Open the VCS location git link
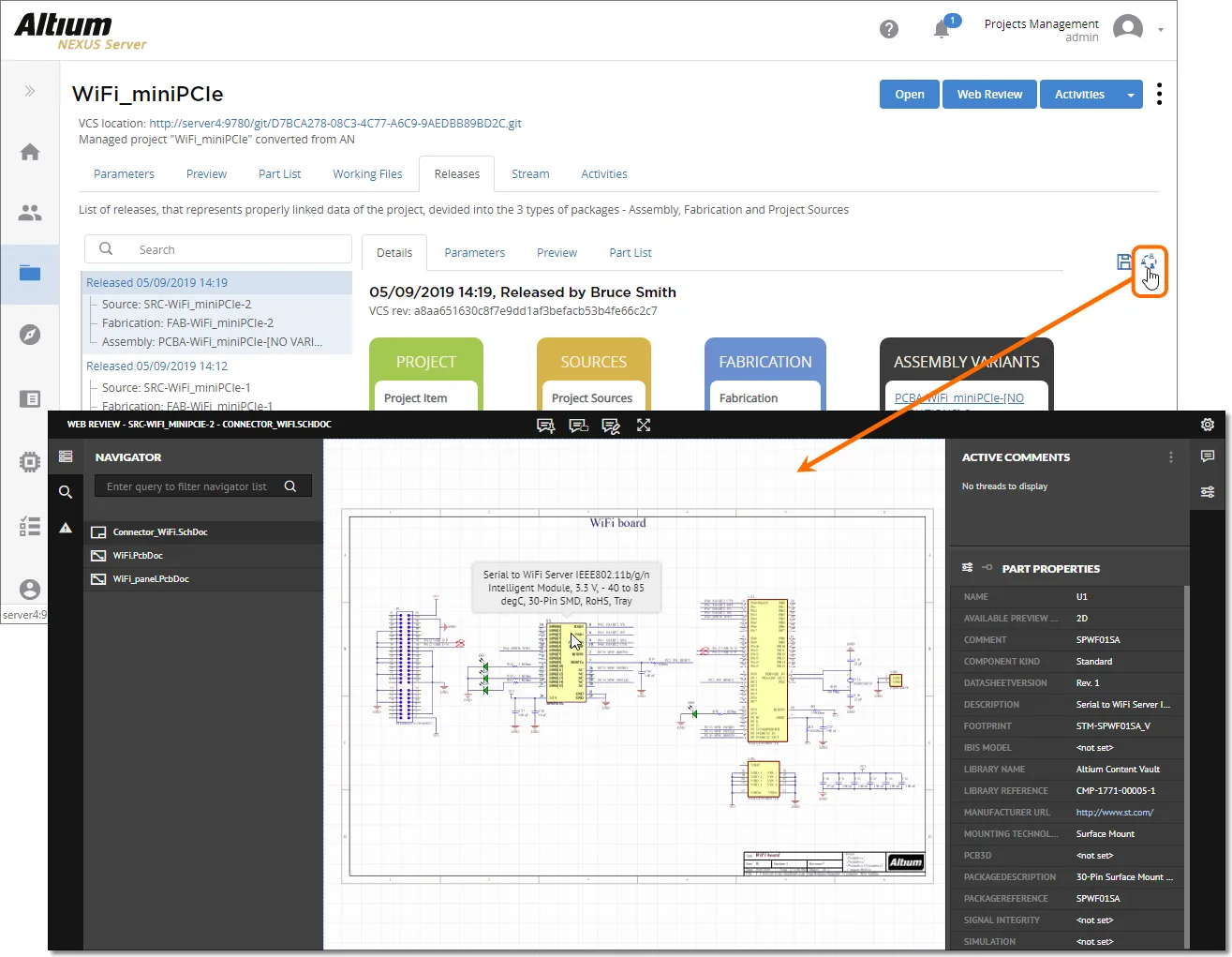The height and width of the screenshot is (957, 1232). click(x=335, y=123)
